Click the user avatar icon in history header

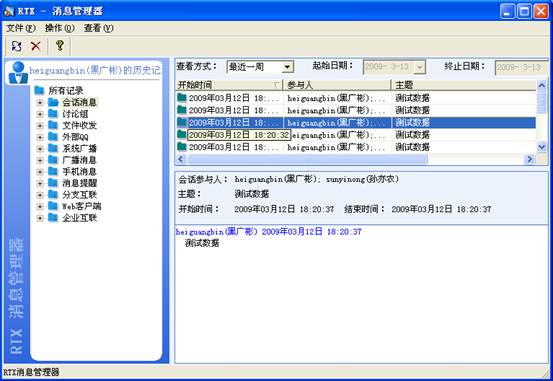[18, 73]
